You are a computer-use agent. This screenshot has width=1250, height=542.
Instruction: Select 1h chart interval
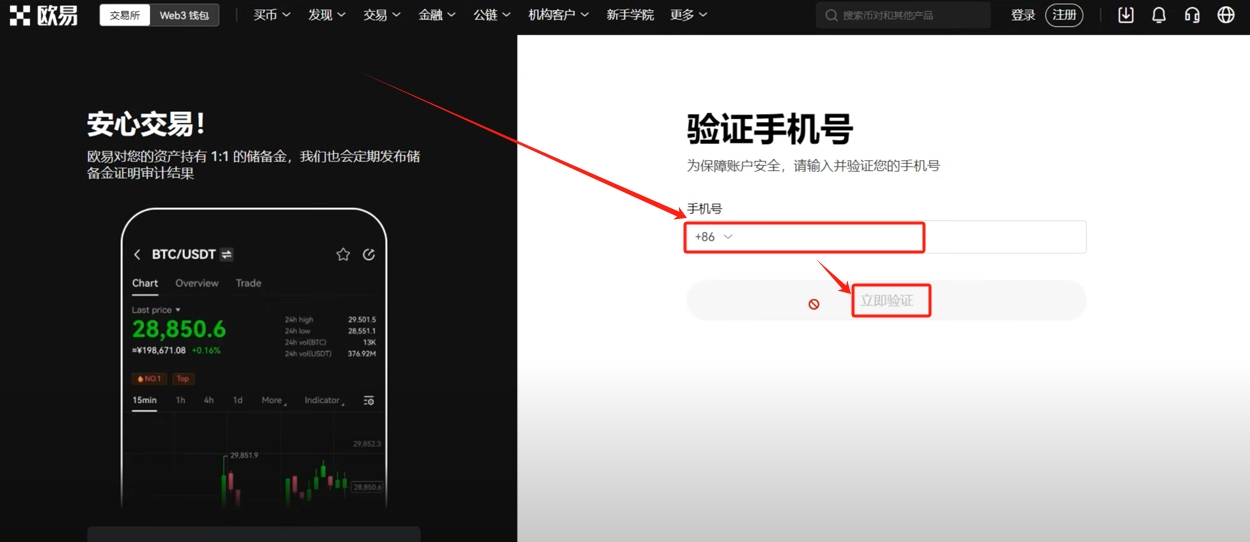(180, 400)
